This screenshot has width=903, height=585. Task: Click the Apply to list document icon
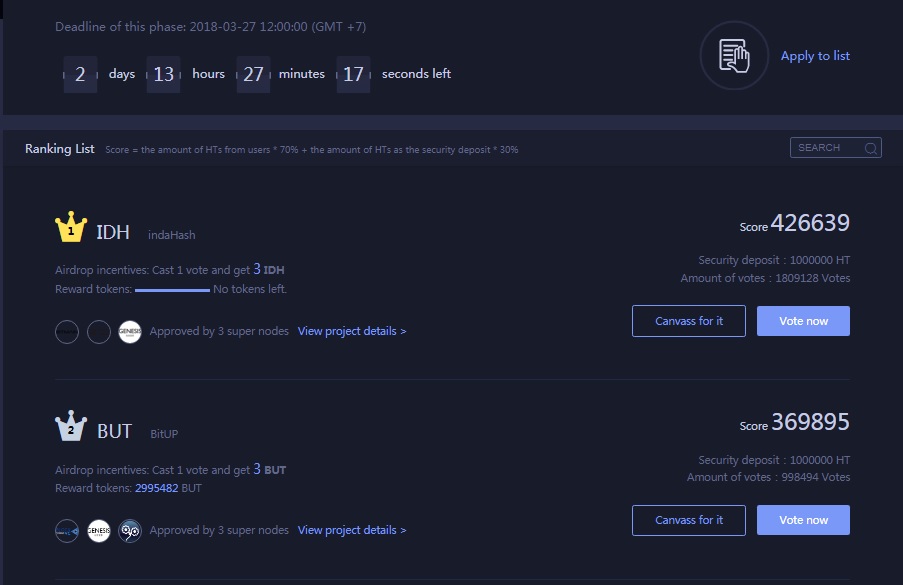[x=734, y=56]
